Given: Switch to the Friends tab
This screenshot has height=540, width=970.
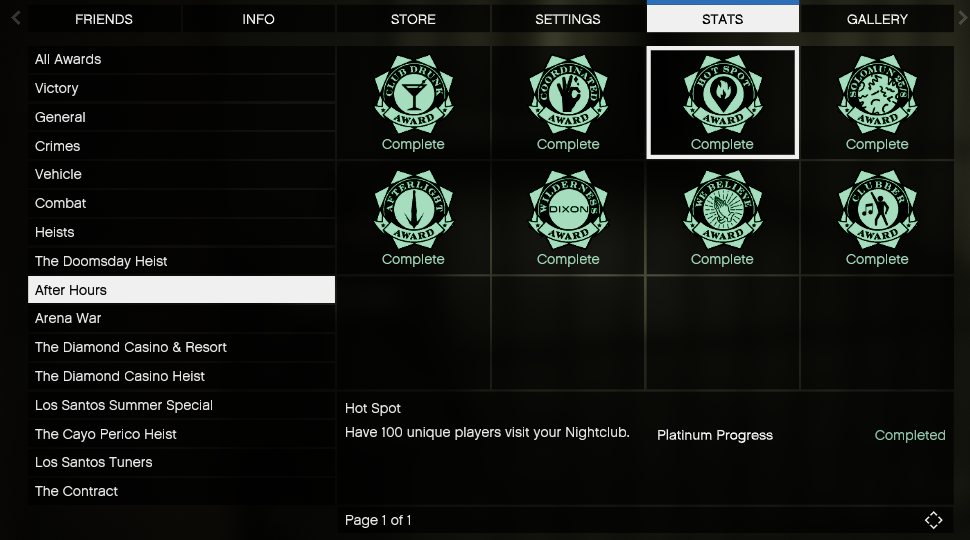Looking at the screenshot, I should [104, 19].
